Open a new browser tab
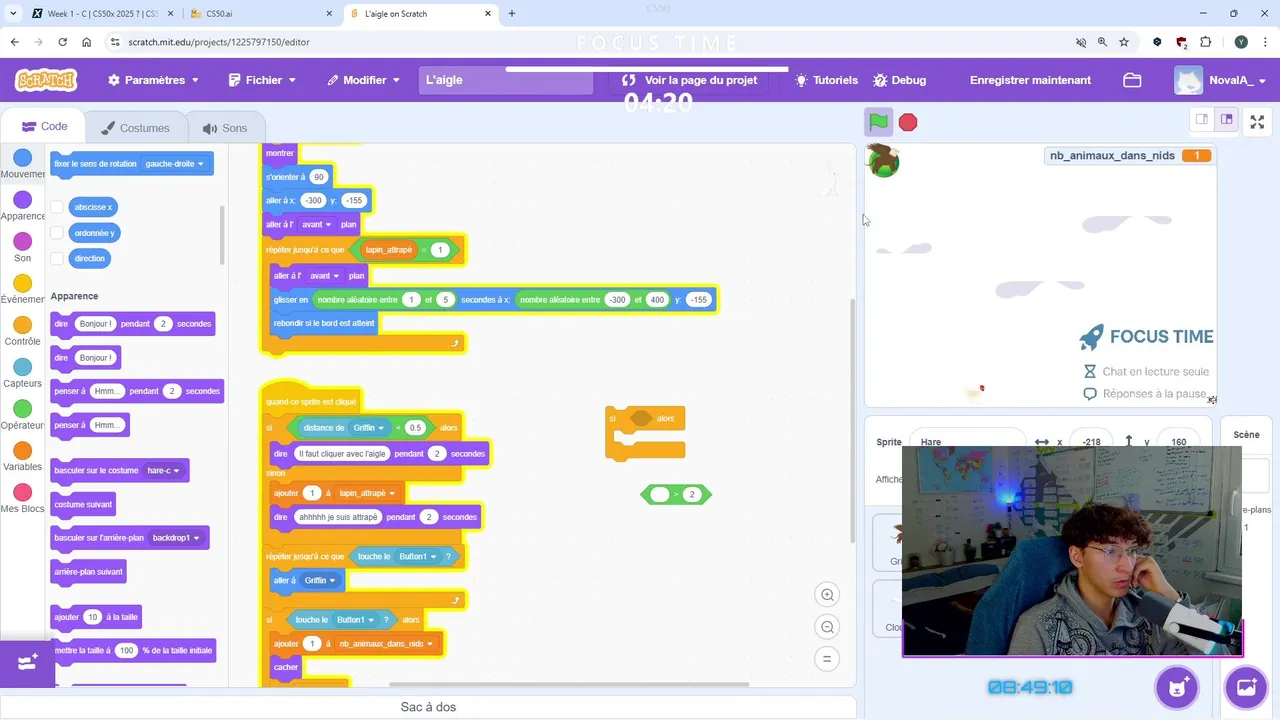This screenshot has width=1280, height=720. coord(512,14)
